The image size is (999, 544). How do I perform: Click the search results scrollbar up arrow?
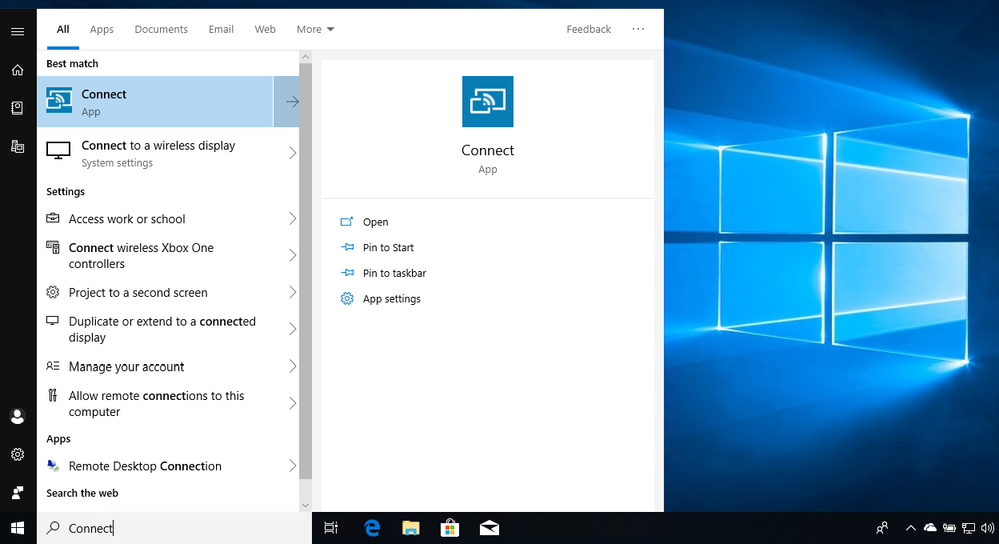pos(305,57)
